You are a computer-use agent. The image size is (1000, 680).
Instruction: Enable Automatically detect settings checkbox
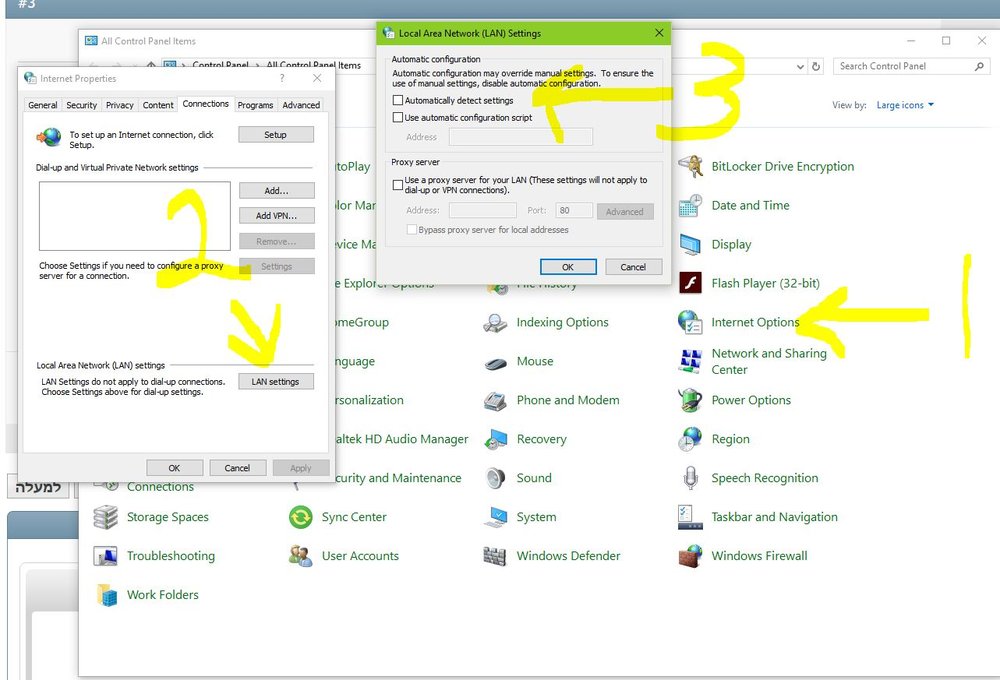(398, 100)
